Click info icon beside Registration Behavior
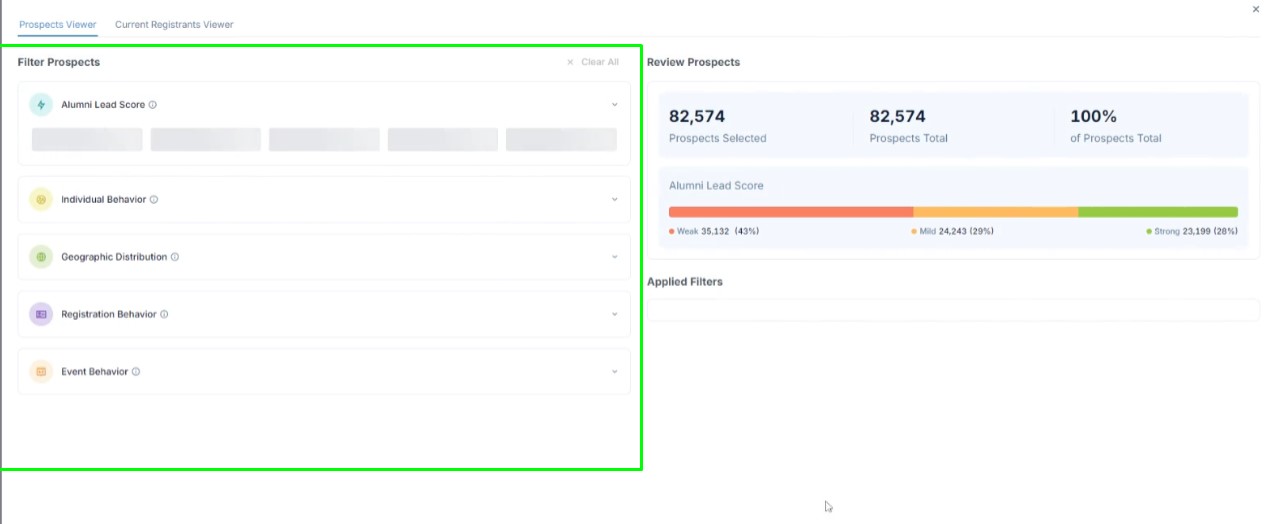This screenshot has width=1267, height=524. pyautogui.click(x=164, y=314)
